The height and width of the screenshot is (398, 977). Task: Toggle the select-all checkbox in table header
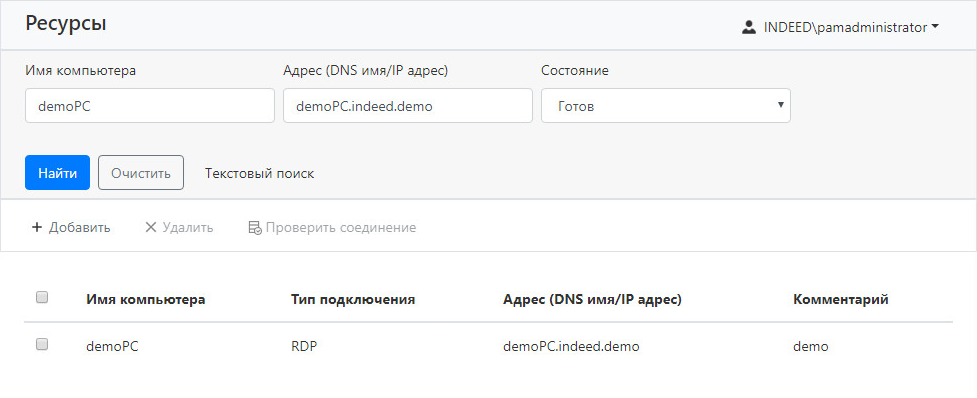(42, 298)
